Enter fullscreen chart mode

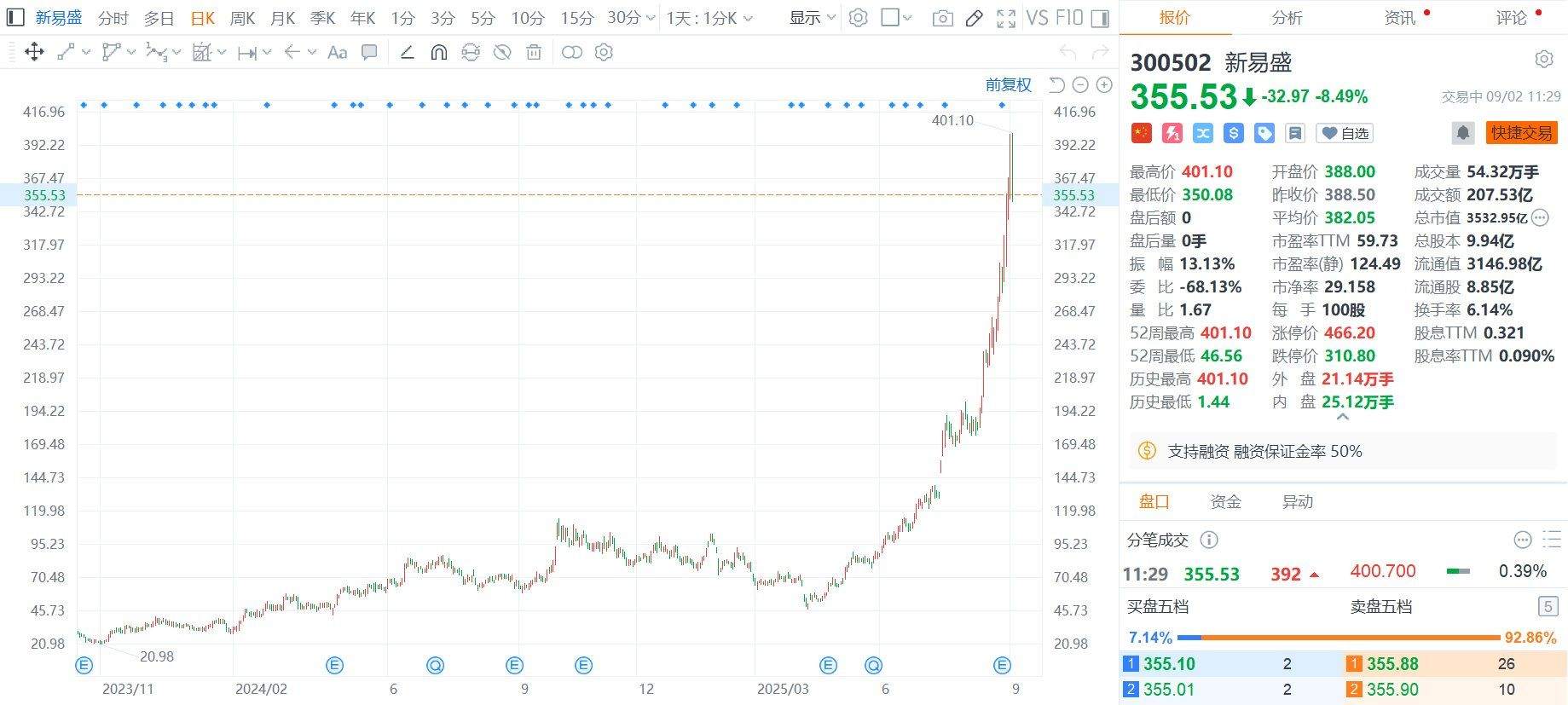coord(1006,18)
